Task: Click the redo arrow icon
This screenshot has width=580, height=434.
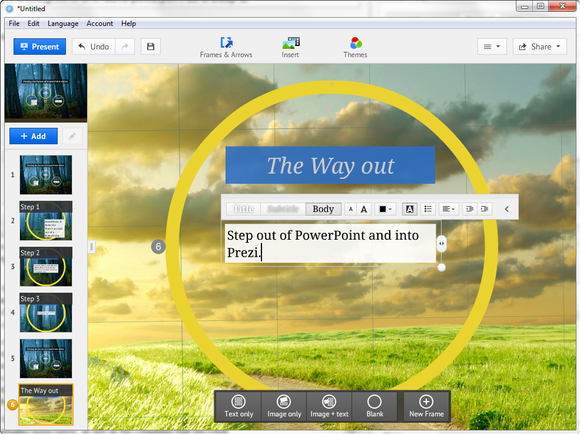Action: point(125,47)
